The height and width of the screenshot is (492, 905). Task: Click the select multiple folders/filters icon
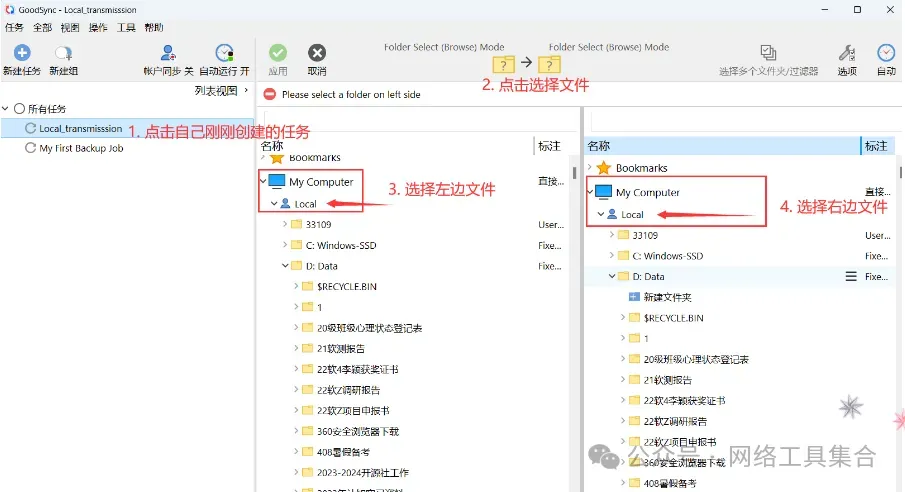tap(768, 53)
